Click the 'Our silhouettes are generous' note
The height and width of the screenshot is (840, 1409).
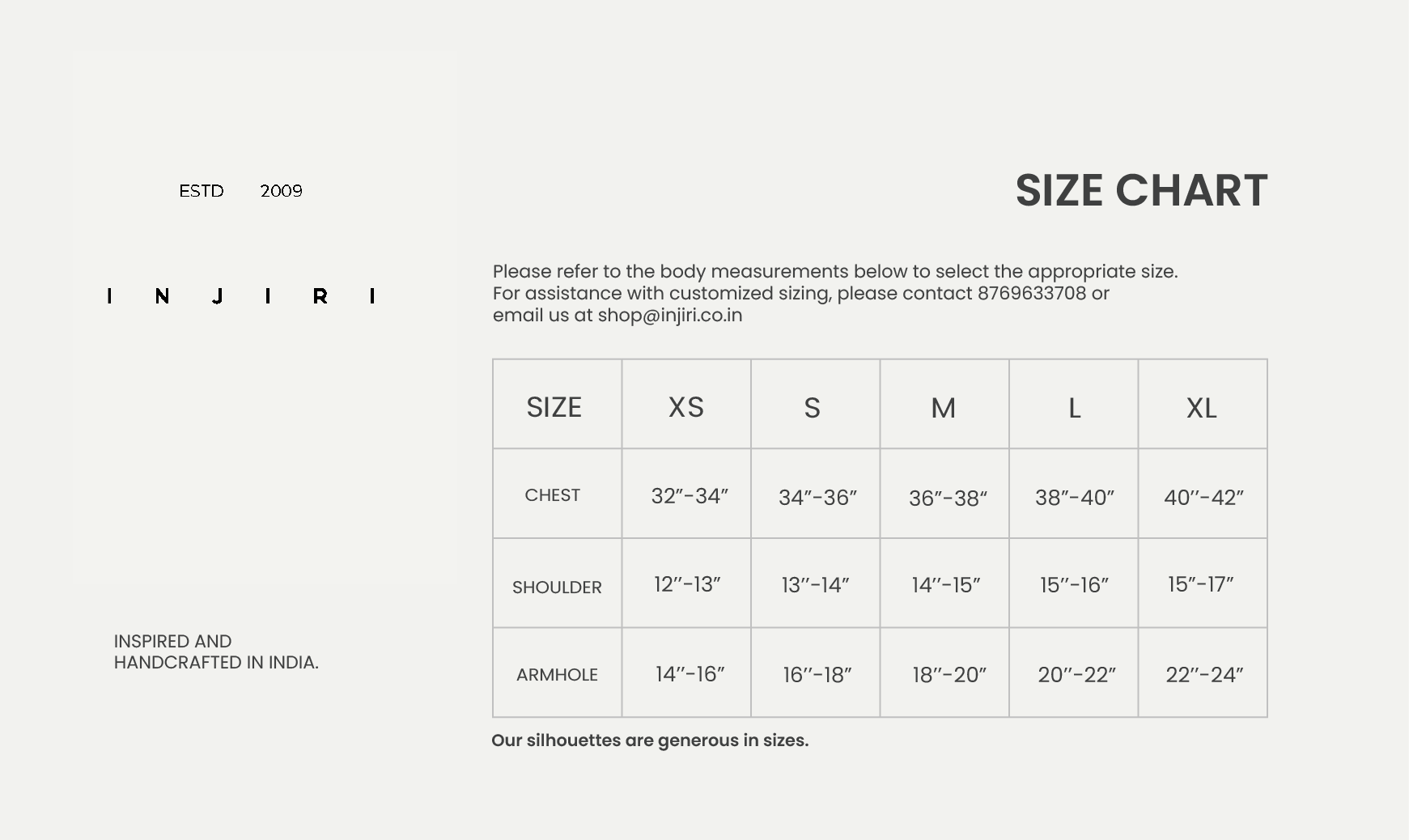pyautogui.click(x=650, y=740)
